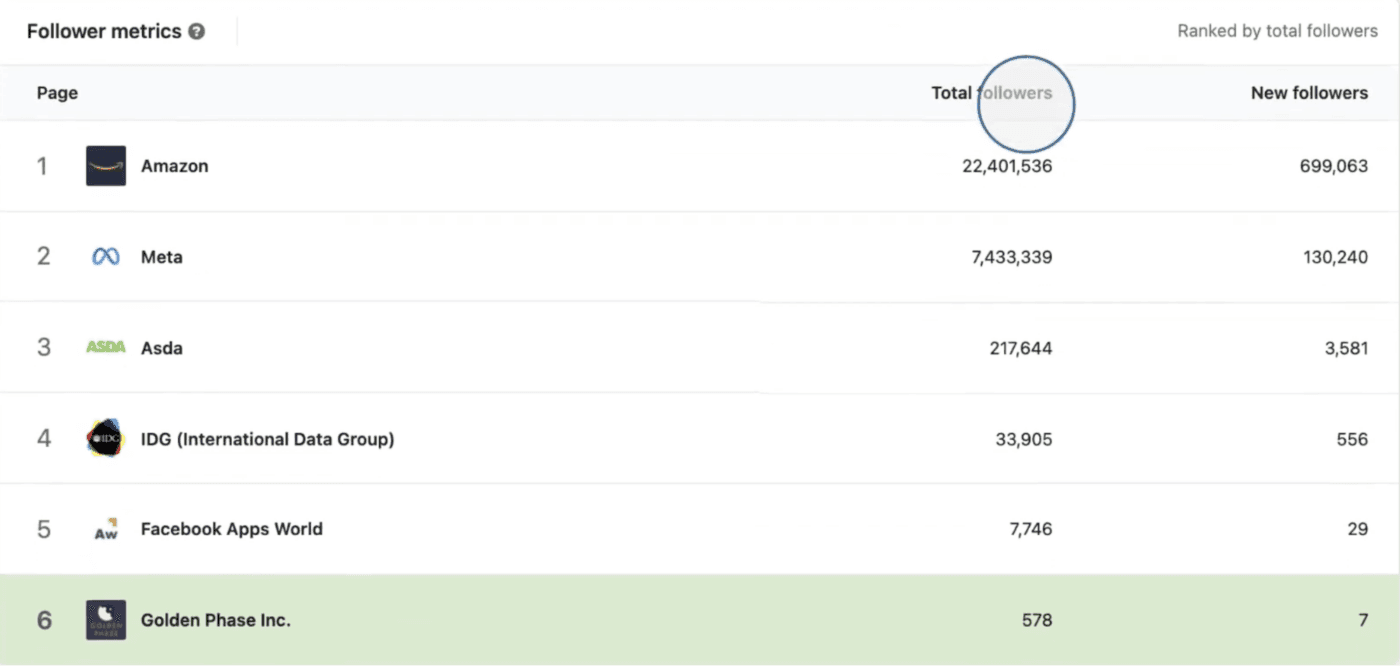Image resolution: width=1400 pixels, height=666 pixels.
Task: Click the Asda logo icon
Action: (106, 347)
